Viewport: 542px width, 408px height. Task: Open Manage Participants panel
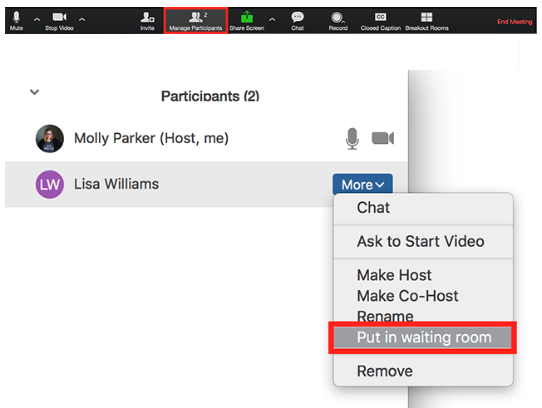coord(196,21)
